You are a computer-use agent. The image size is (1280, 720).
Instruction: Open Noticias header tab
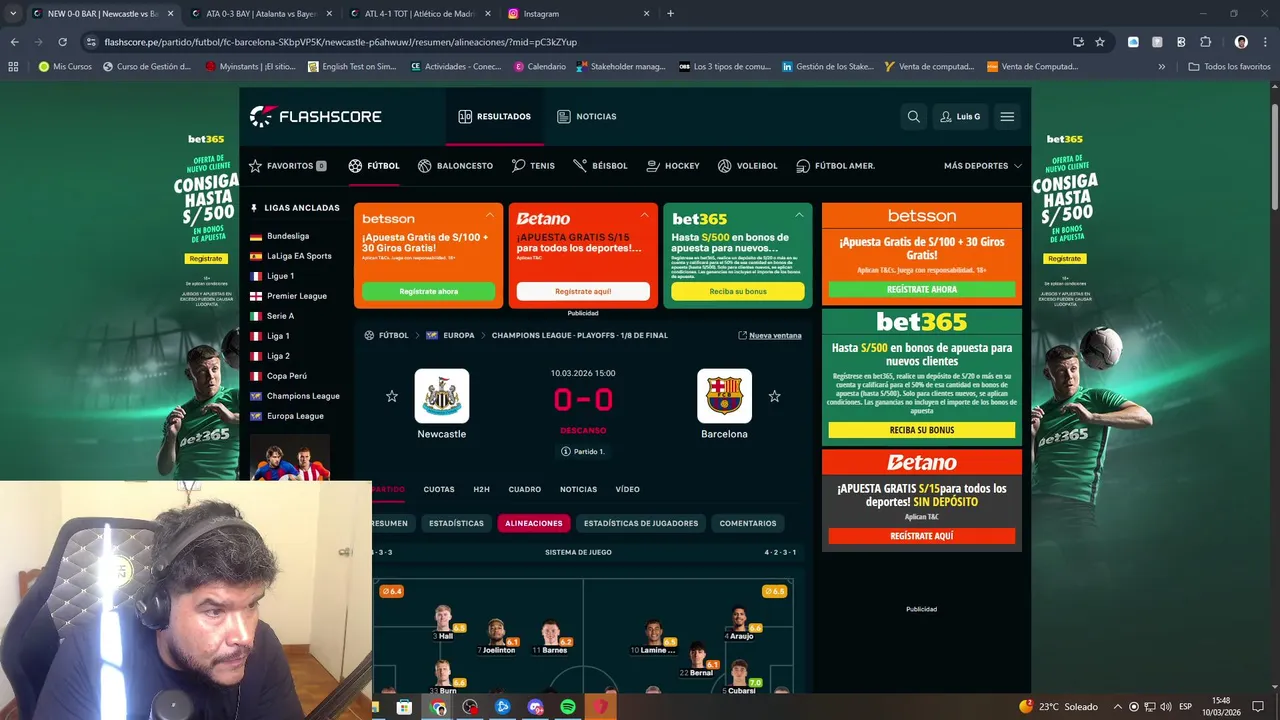(x=587, y=117)
